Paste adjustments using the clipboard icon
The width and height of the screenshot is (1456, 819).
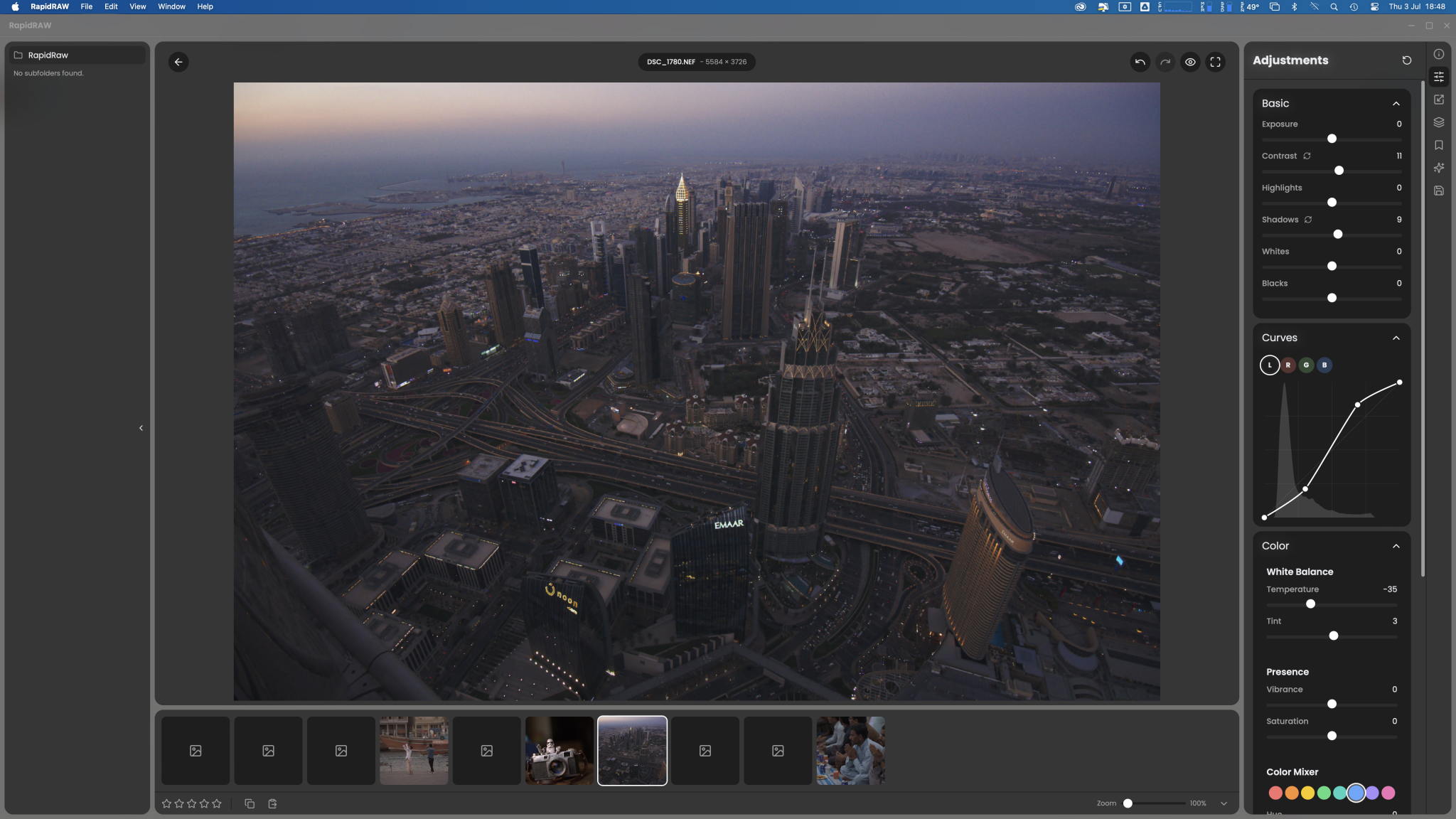pyautogui.click(x=272, y=803)
